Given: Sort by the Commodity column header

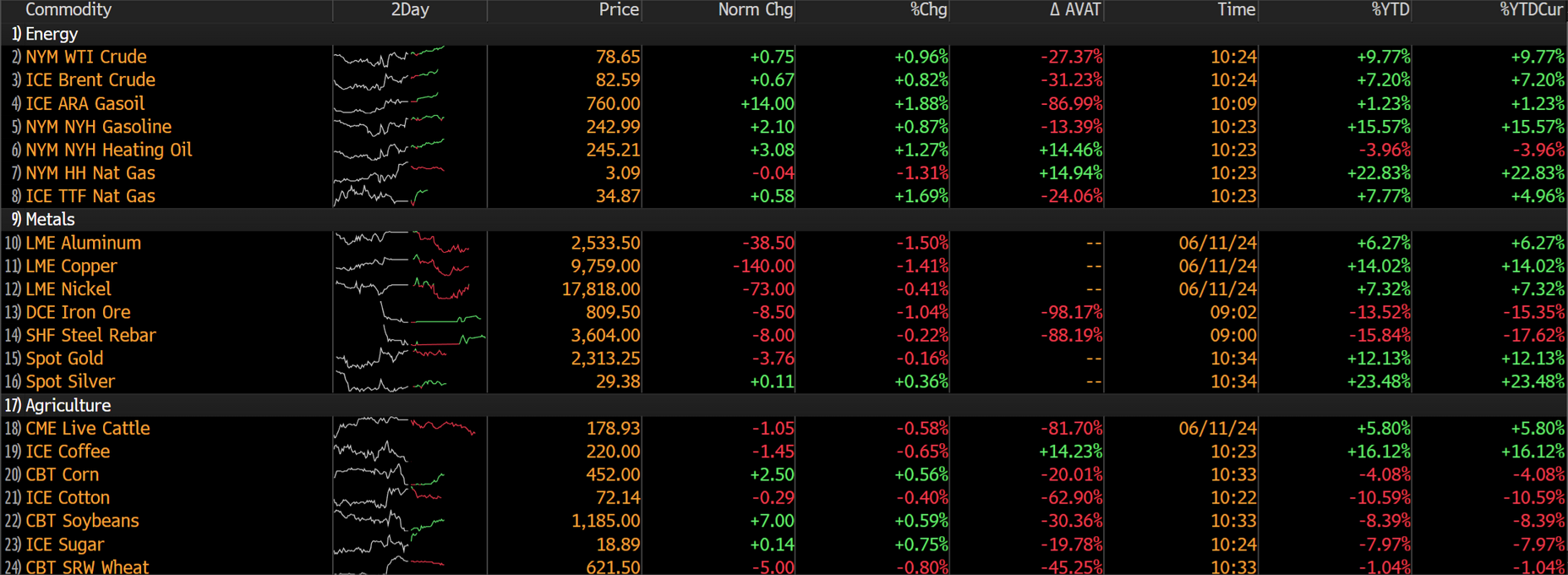Looking at the screenshot, I should coord(68,10).
